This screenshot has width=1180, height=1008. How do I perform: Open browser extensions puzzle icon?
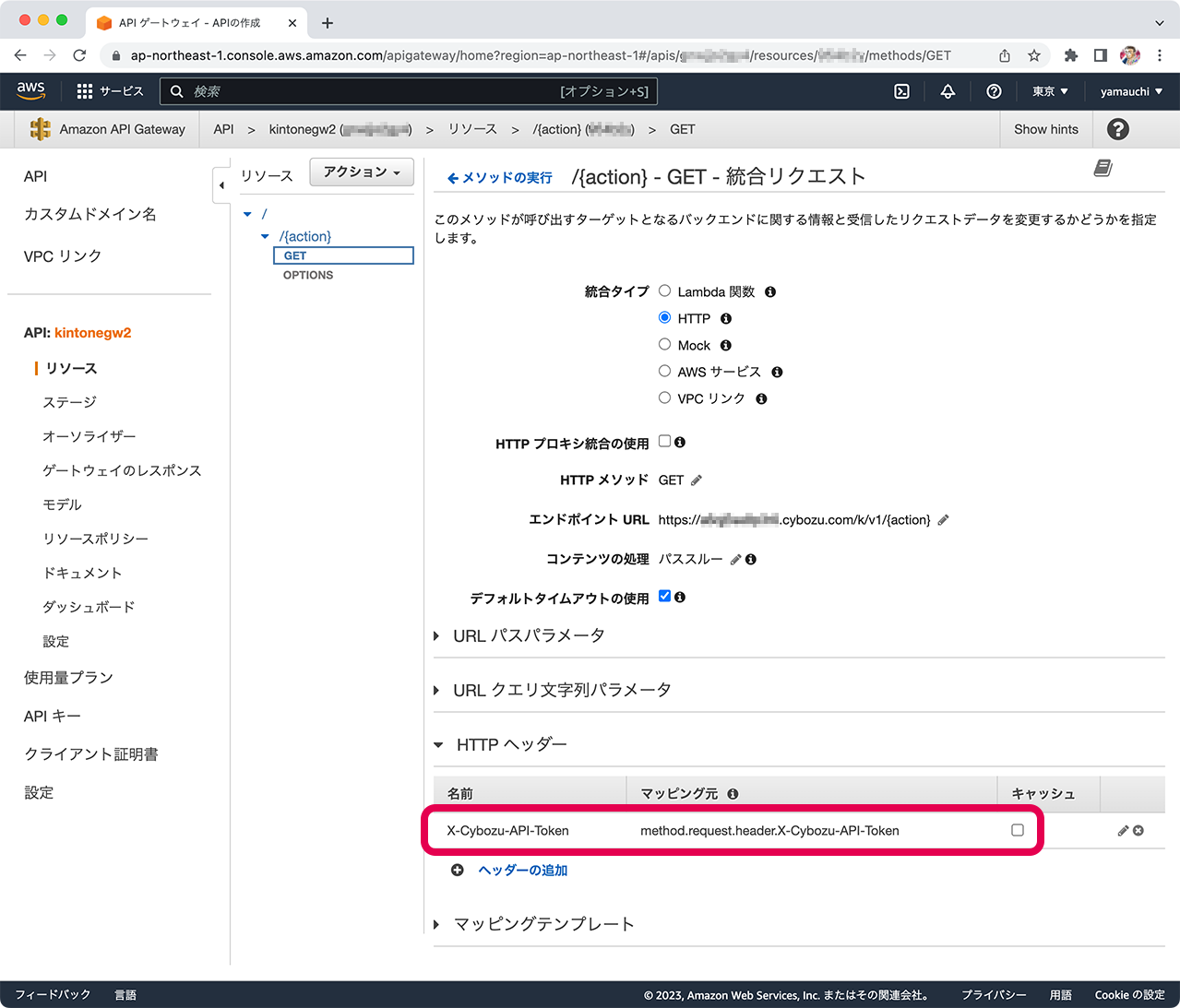click(x=1070, y=55)
